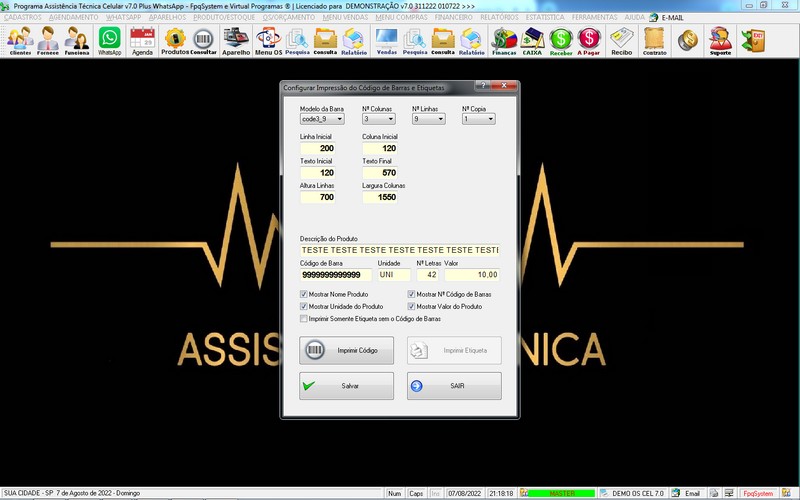Screen dimensions: 800x500
Task: Toggle Mostrar Valor do Produto checkbox
Action: (411, 307)
